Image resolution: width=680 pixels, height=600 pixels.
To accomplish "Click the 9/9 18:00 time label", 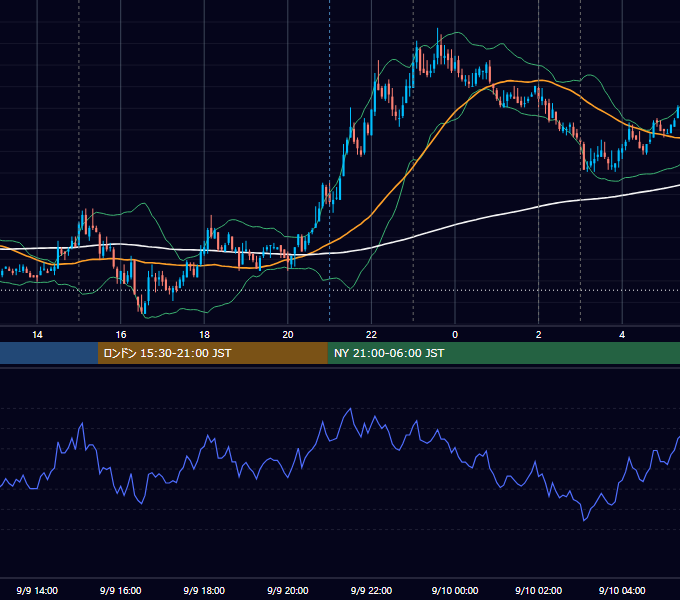I will (204, 590).
